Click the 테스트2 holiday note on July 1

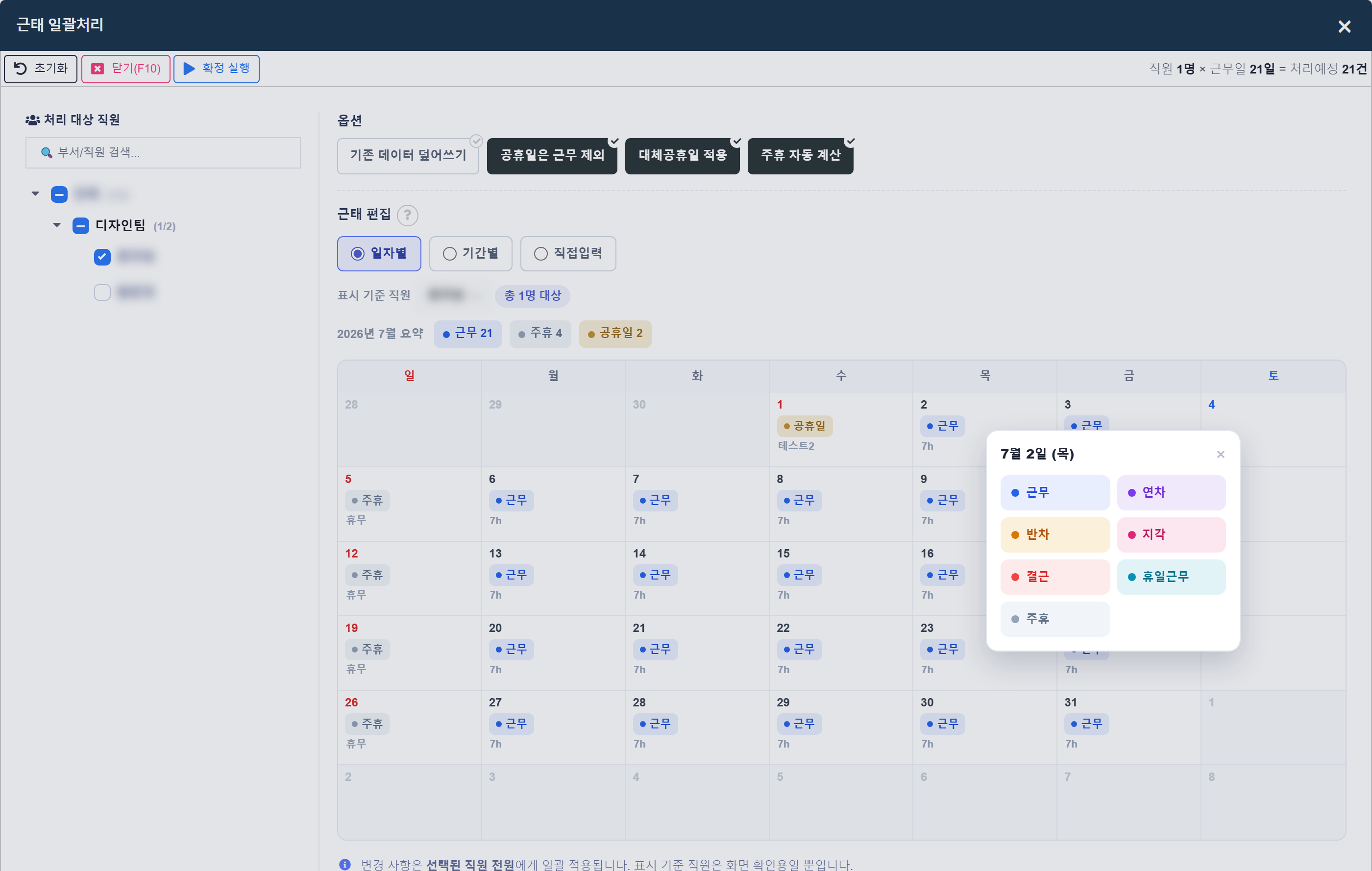tap(796, 446)
